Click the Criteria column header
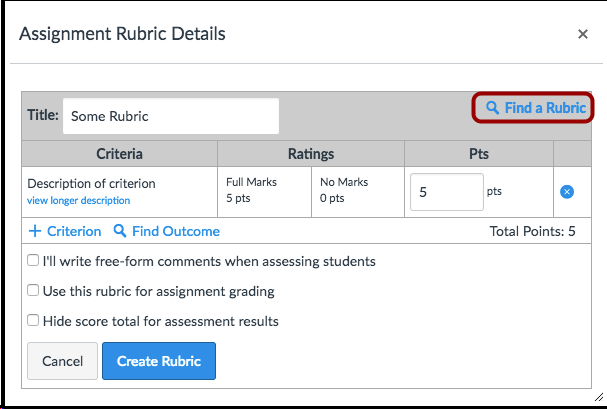Viewport: 607px width, 409px height. [119, 154]
